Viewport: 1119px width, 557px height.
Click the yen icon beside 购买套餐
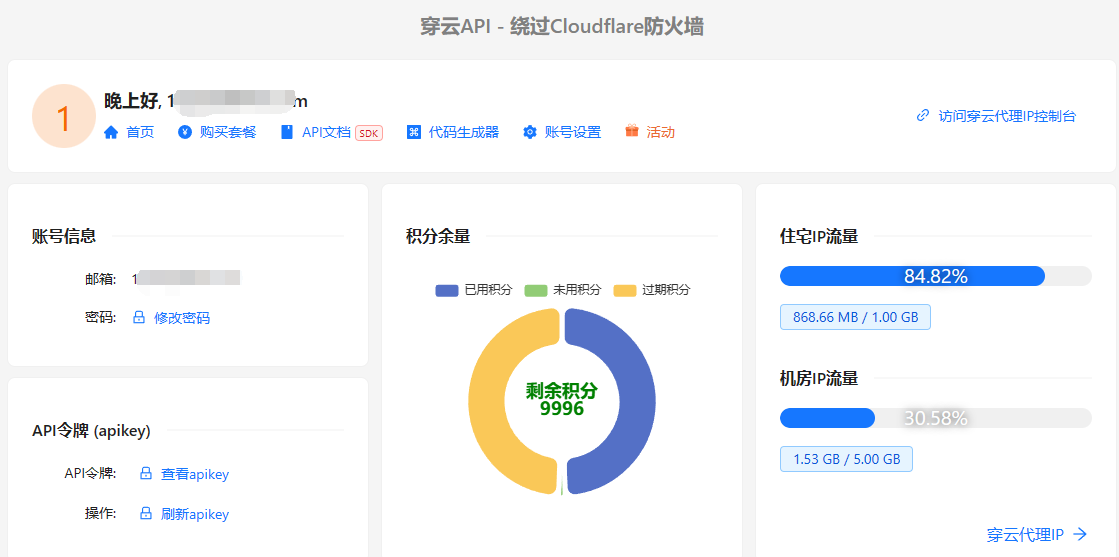click(185, 132)
